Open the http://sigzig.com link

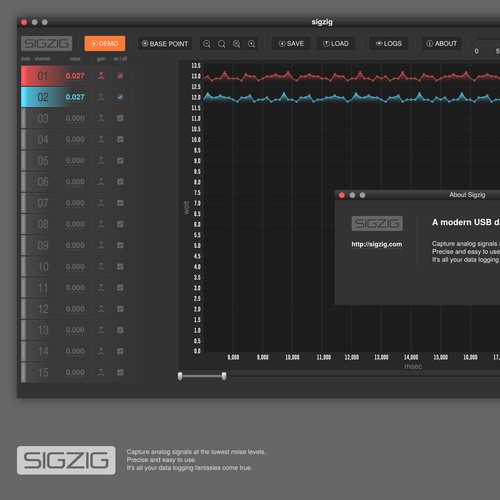[377, 244]
